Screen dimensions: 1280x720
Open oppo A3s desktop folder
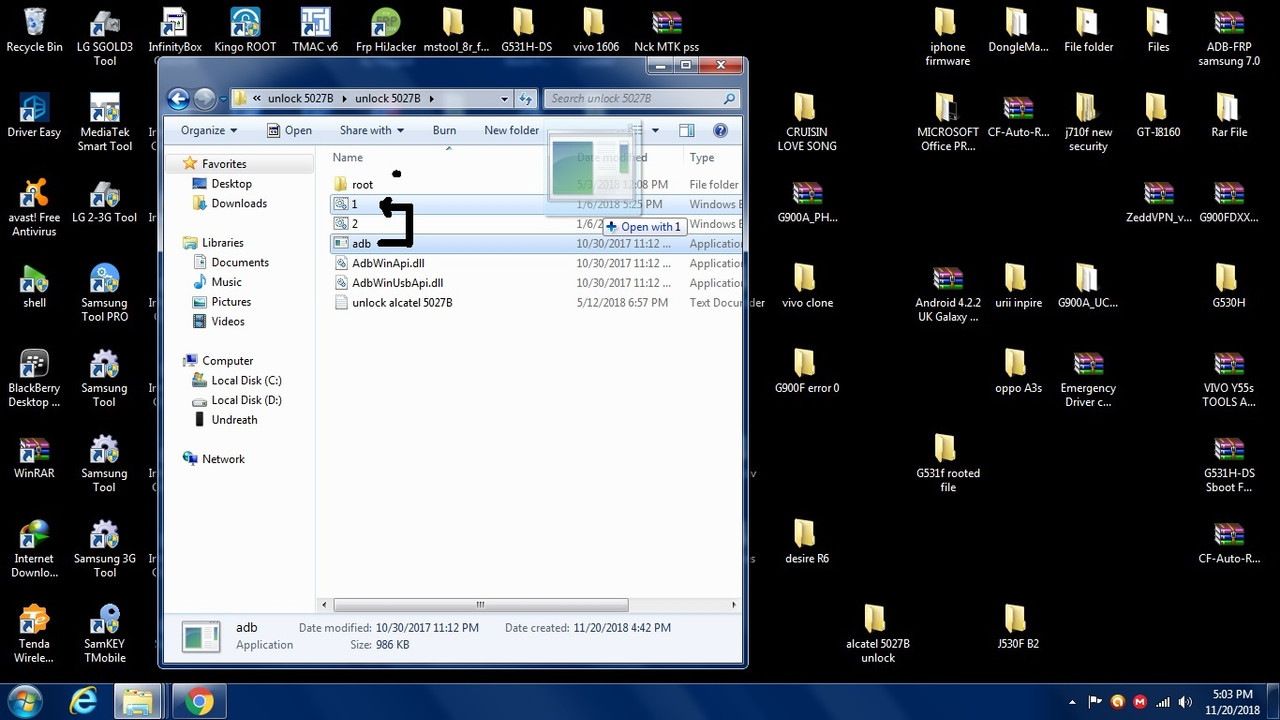pos(1017,371)
